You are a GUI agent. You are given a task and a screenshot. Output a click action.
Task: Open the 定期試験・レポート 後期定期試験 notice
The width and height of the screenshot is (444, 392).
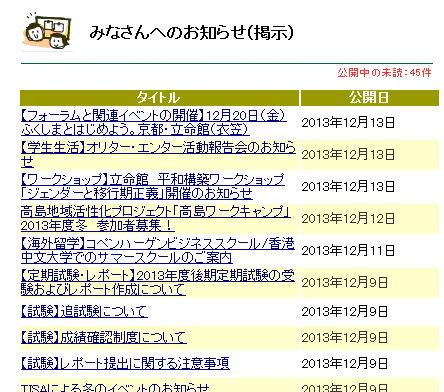158,282
